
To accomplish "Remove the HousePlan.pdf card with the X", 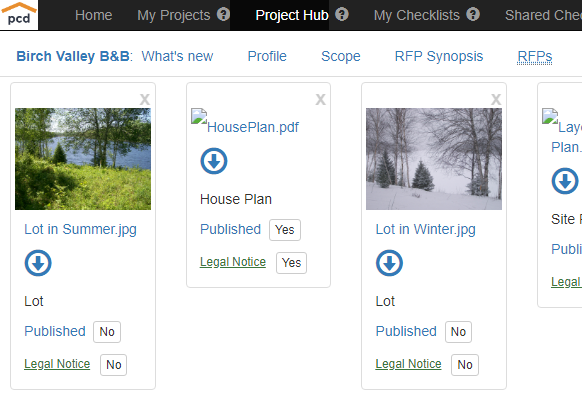I will [x=321, y=99].
